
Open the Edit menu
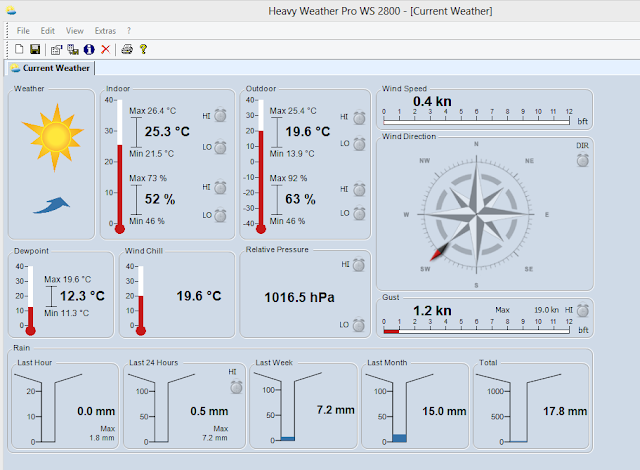click(x=47, y=31)
